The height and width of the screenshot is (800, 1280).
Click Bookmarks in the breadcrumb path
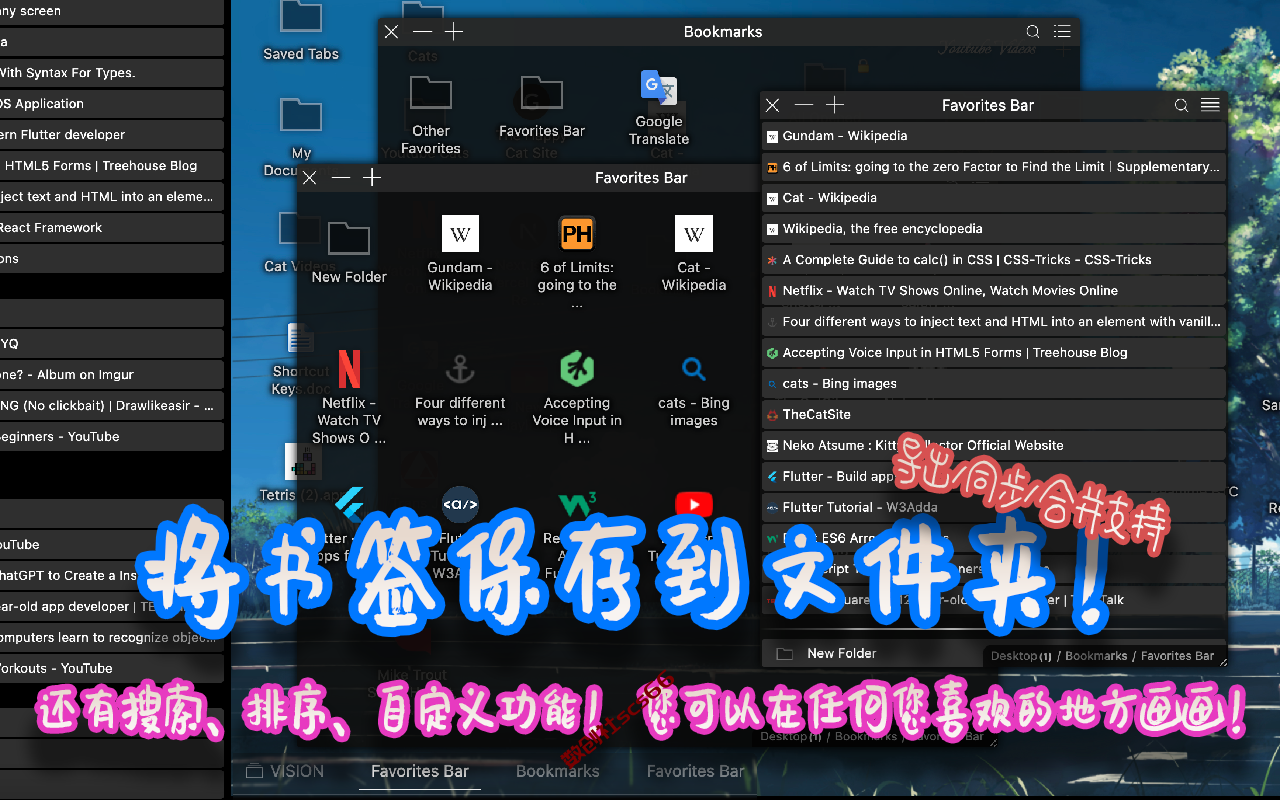tap(1096, 656)
